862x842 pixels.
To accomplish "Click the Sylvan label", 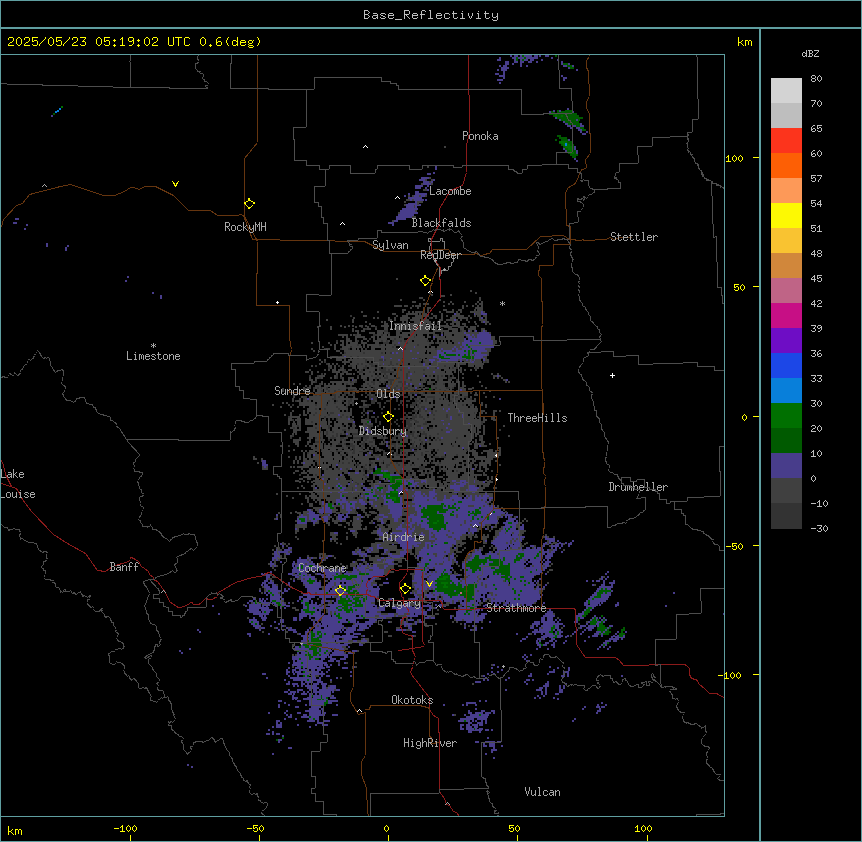I will pyautogui.click(x=390, y=245).
